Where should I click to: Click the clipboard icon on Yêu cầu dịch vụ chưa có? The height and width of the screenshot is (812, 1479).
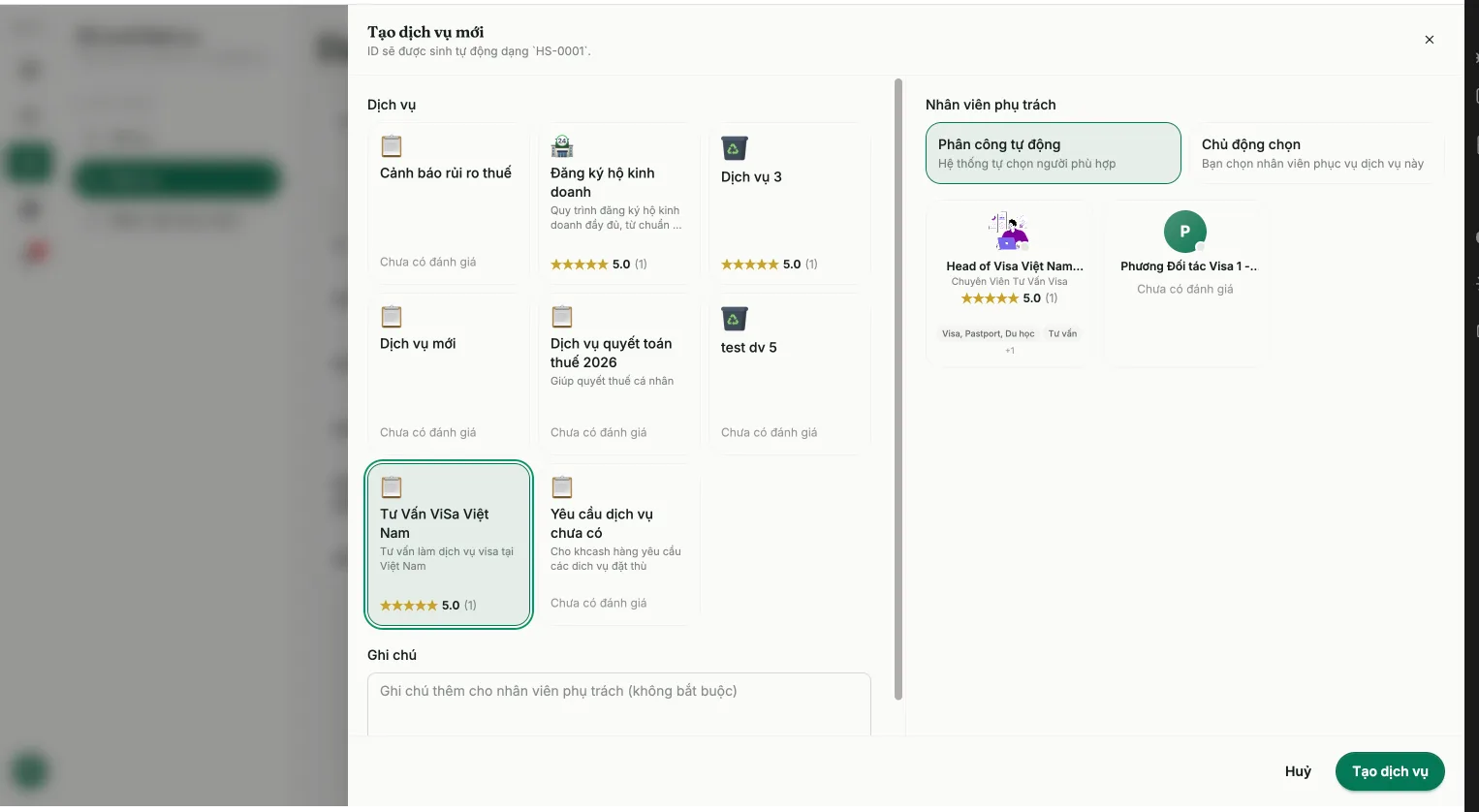click(x=562, y=487)
